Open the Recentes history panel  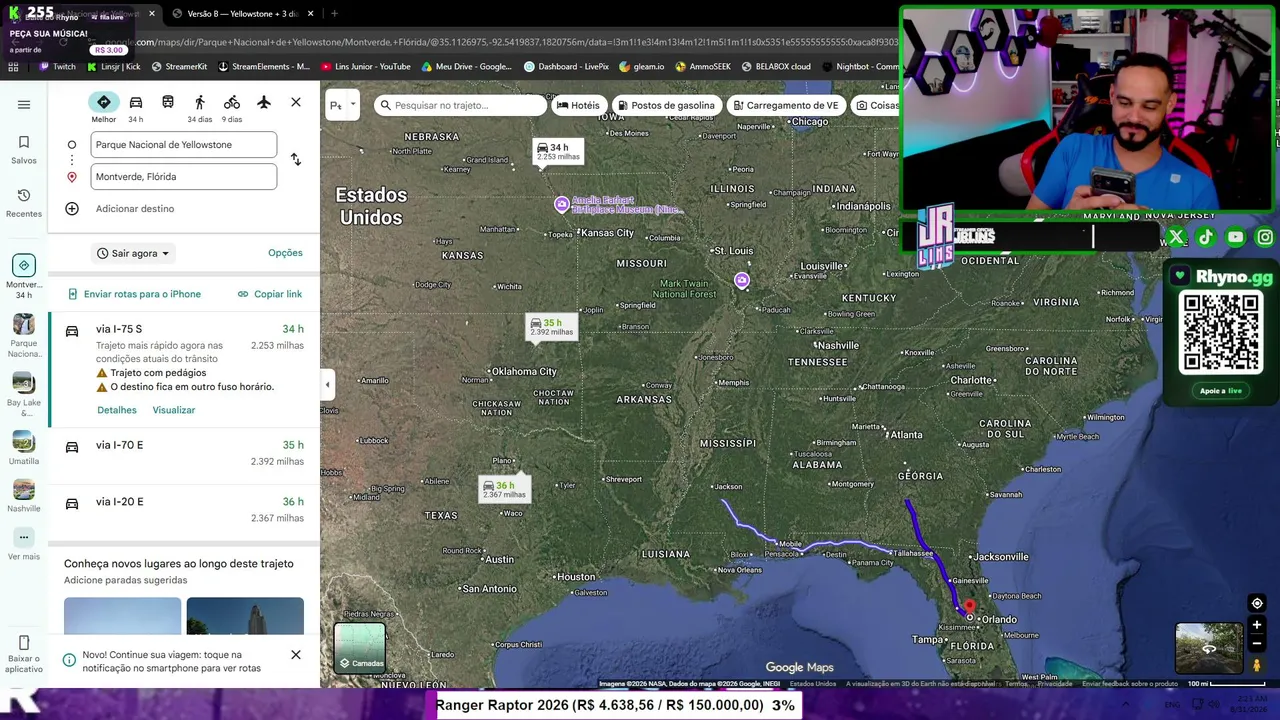click(24, 203)
